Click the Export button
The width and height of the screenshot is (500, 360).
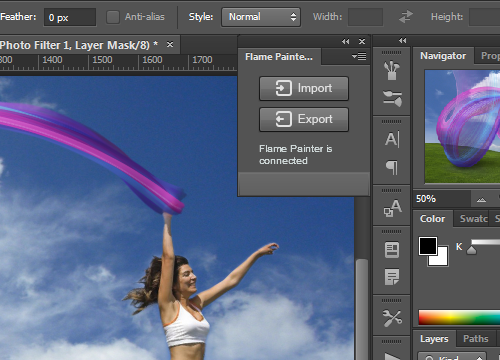tap(304, 119)
